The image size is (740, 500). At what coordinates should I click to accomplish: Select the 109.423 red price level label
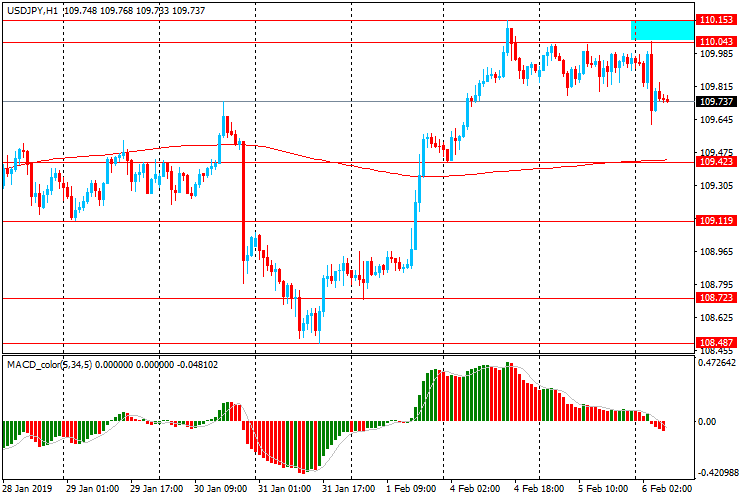tap(716, 162)
